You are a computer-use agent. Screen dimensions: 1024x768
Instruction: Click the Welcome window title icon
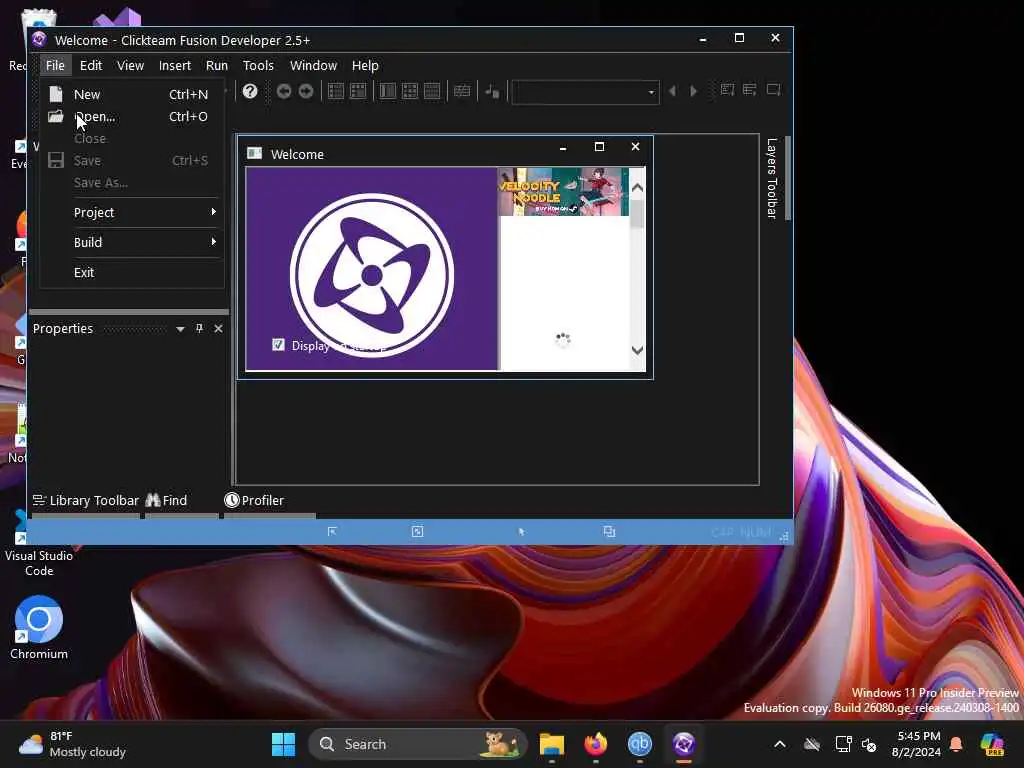tap(254, 153)
